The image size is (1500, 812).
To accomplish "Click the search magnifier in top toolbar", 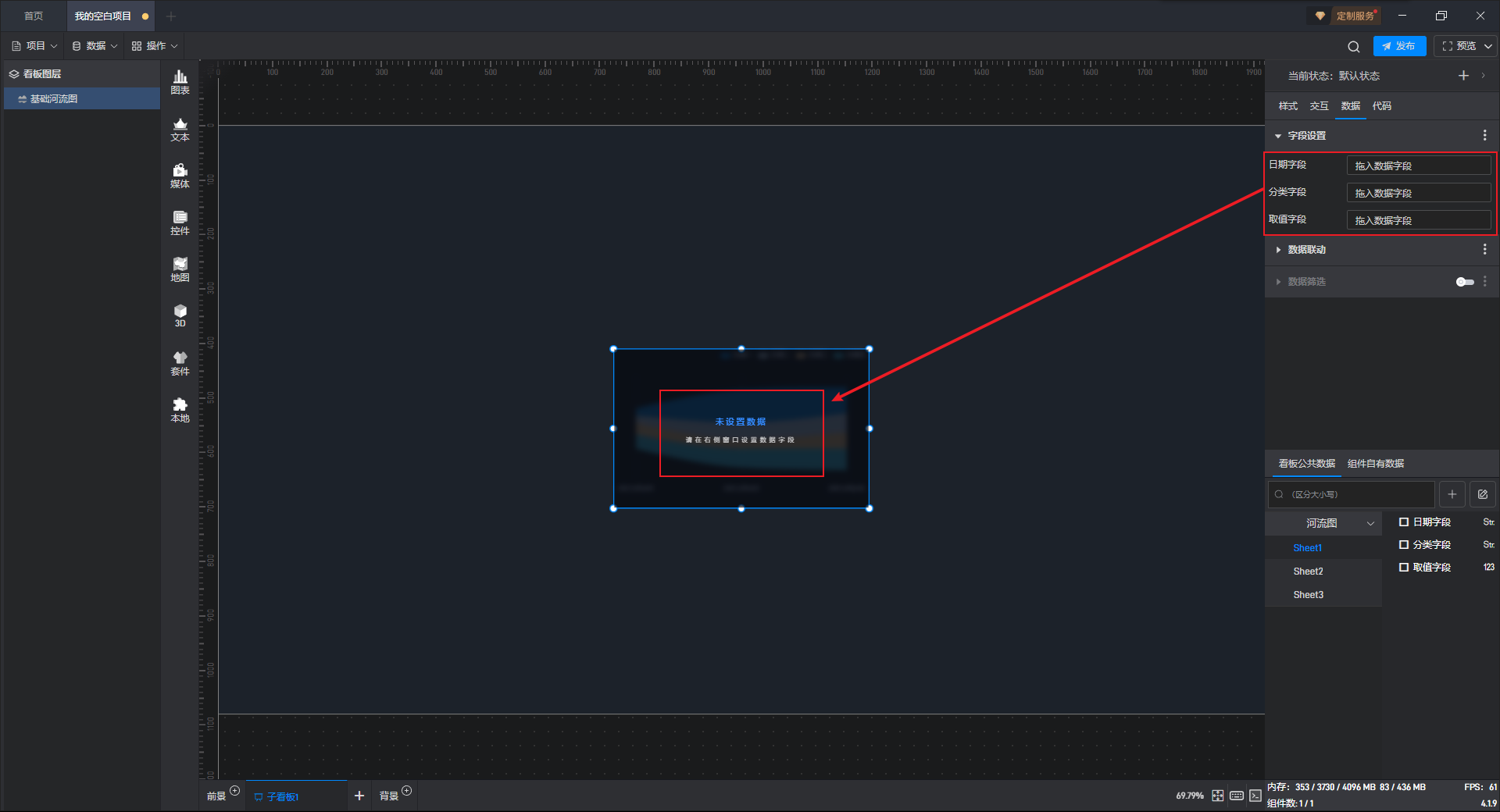I will point(1354,46).
